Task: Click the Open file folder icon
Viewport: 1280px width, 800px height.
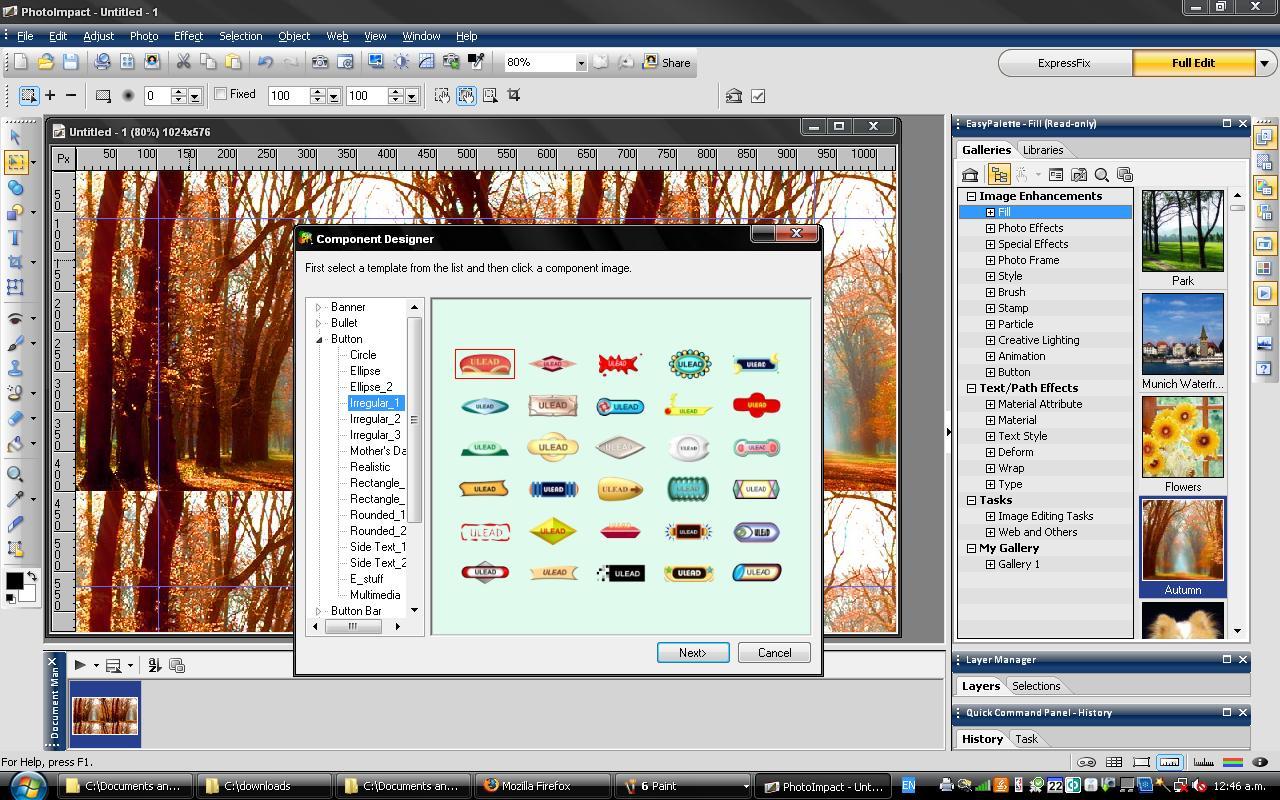Action: [x=45, y=62]
